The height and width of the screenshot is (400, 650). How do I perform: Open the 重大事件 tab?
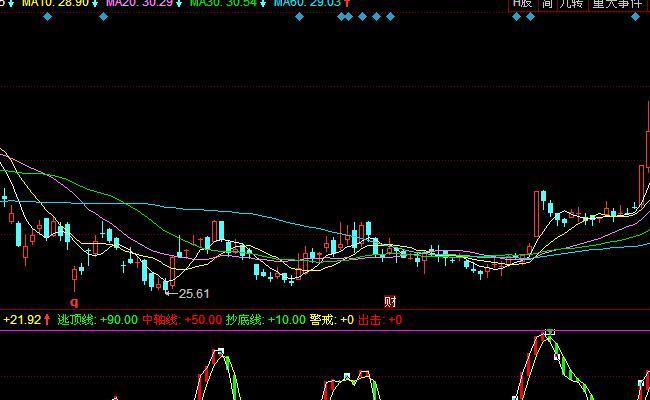point(618,4)
